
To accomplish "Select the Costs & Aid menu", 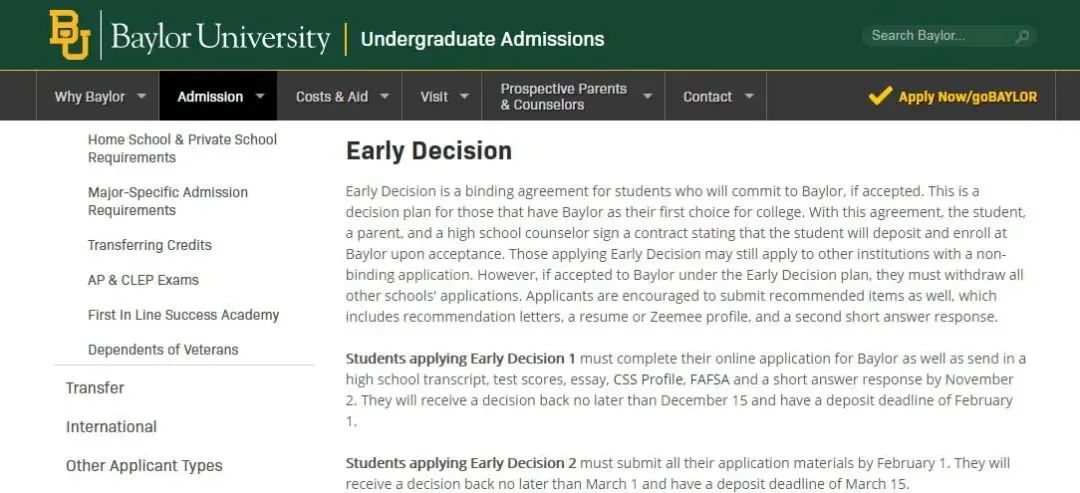I will [332, 97].
